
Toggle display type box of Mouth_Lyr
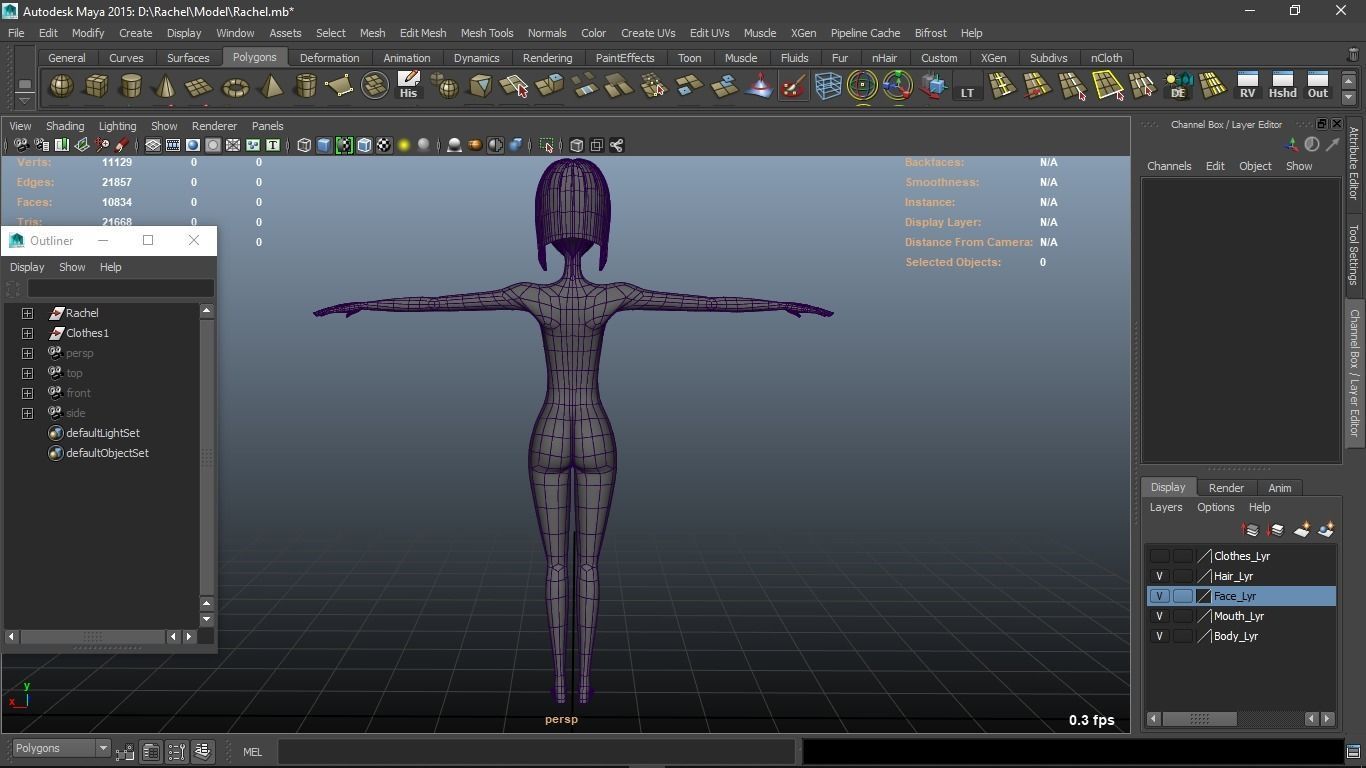click(x=1183, y=616)
